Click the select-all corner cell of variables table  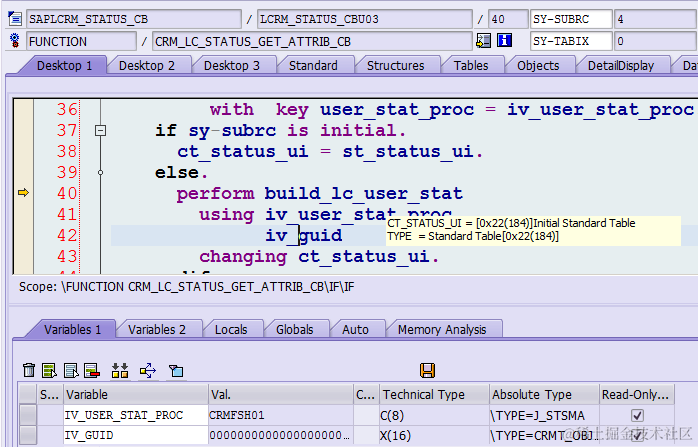(28, 394)
